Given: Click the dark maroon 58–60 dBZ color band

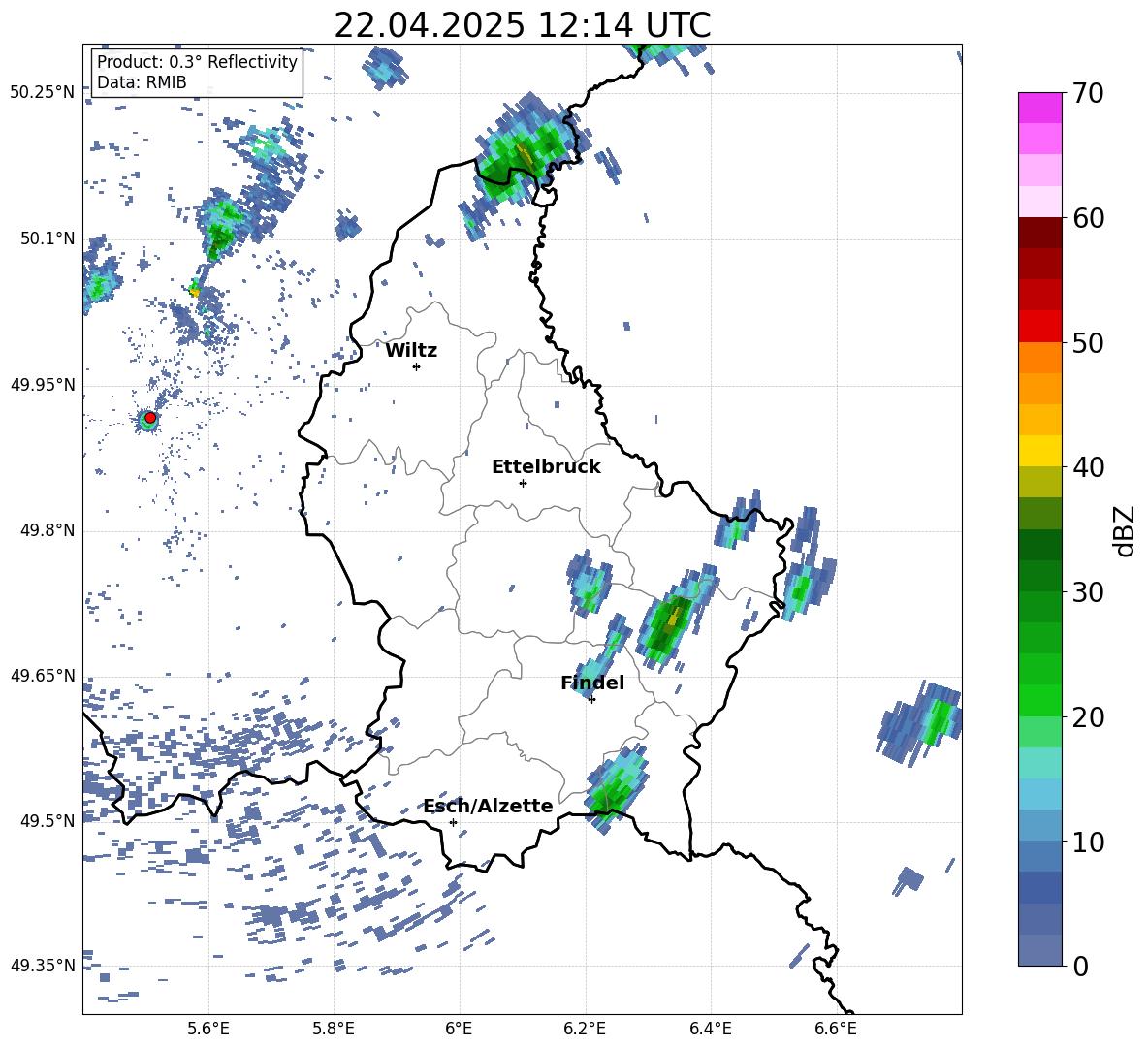Looking at the screenshot, I should click(1039, 233).
